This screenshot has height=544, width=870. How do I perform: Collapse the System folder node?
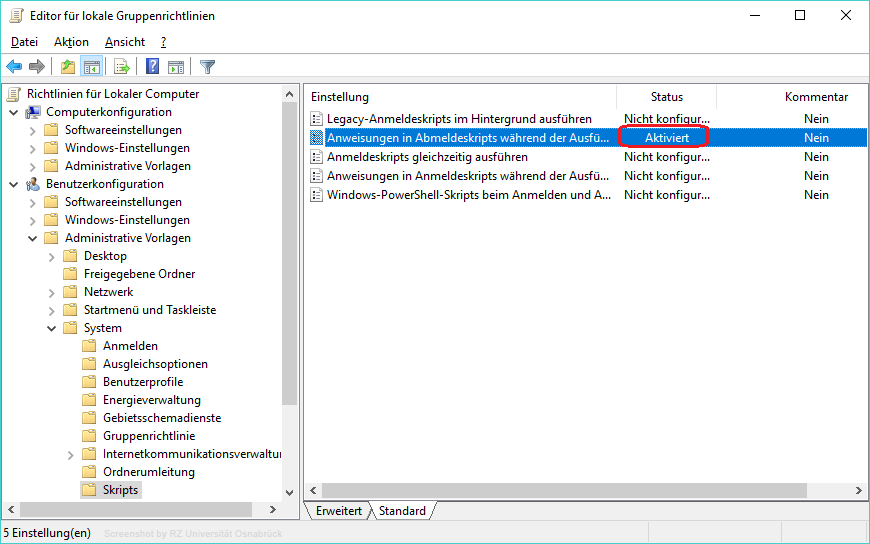pyautogui.click(x=52, y=328)
